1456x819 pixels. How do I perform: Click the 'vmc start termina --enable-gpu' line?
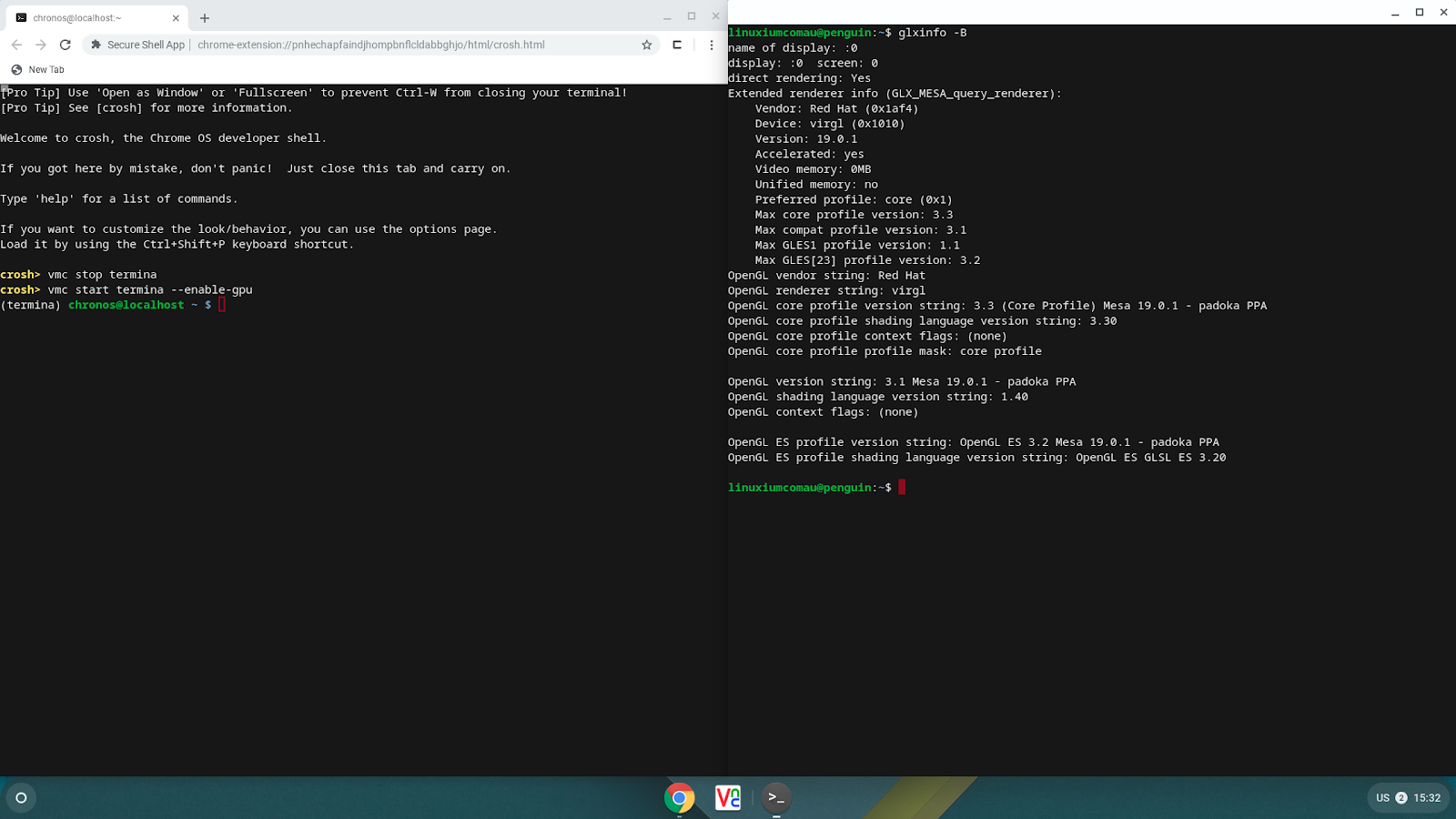coord(126,290)
